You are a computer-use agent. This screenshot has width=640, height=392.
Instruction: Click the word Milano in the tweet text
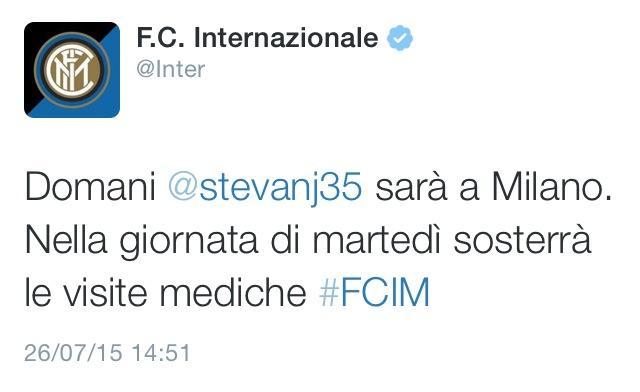pos(547,187)
